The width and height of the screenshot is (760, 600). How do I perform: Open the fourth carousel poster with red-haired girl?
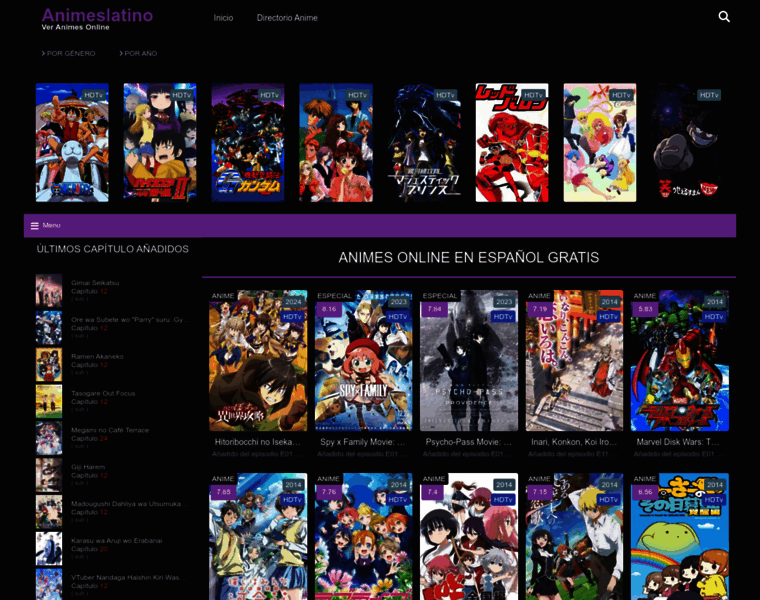pos(336,142)
